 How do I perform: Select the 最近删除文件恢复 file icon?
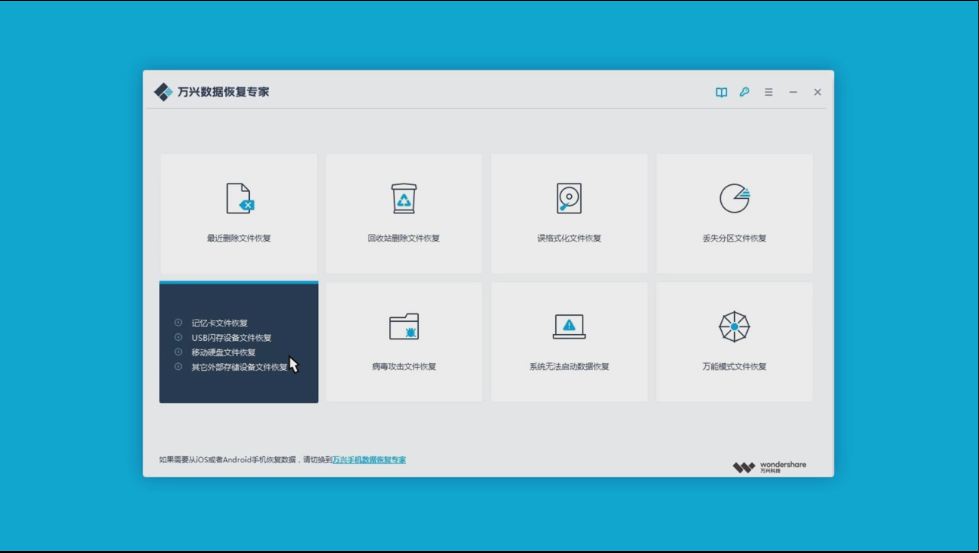pos(240,198)
